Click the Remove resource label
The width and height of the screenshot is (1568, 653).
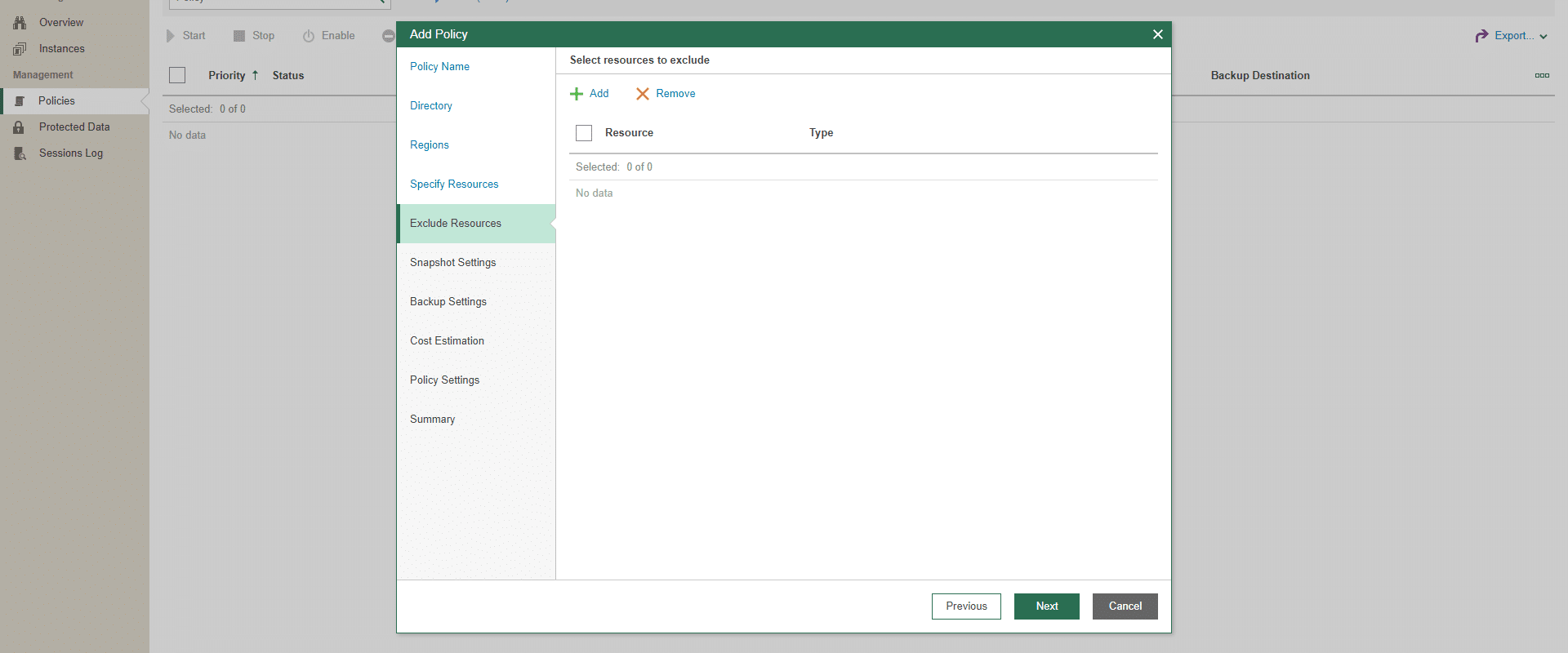pyautogui.click(x=676, y=94)
